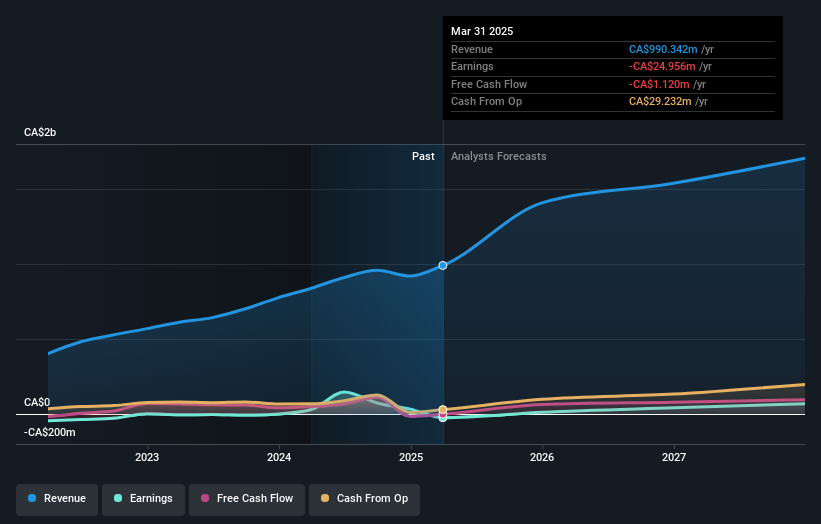Toggle the Revenue series legend button
821x524 pixels.
(57, 499)
